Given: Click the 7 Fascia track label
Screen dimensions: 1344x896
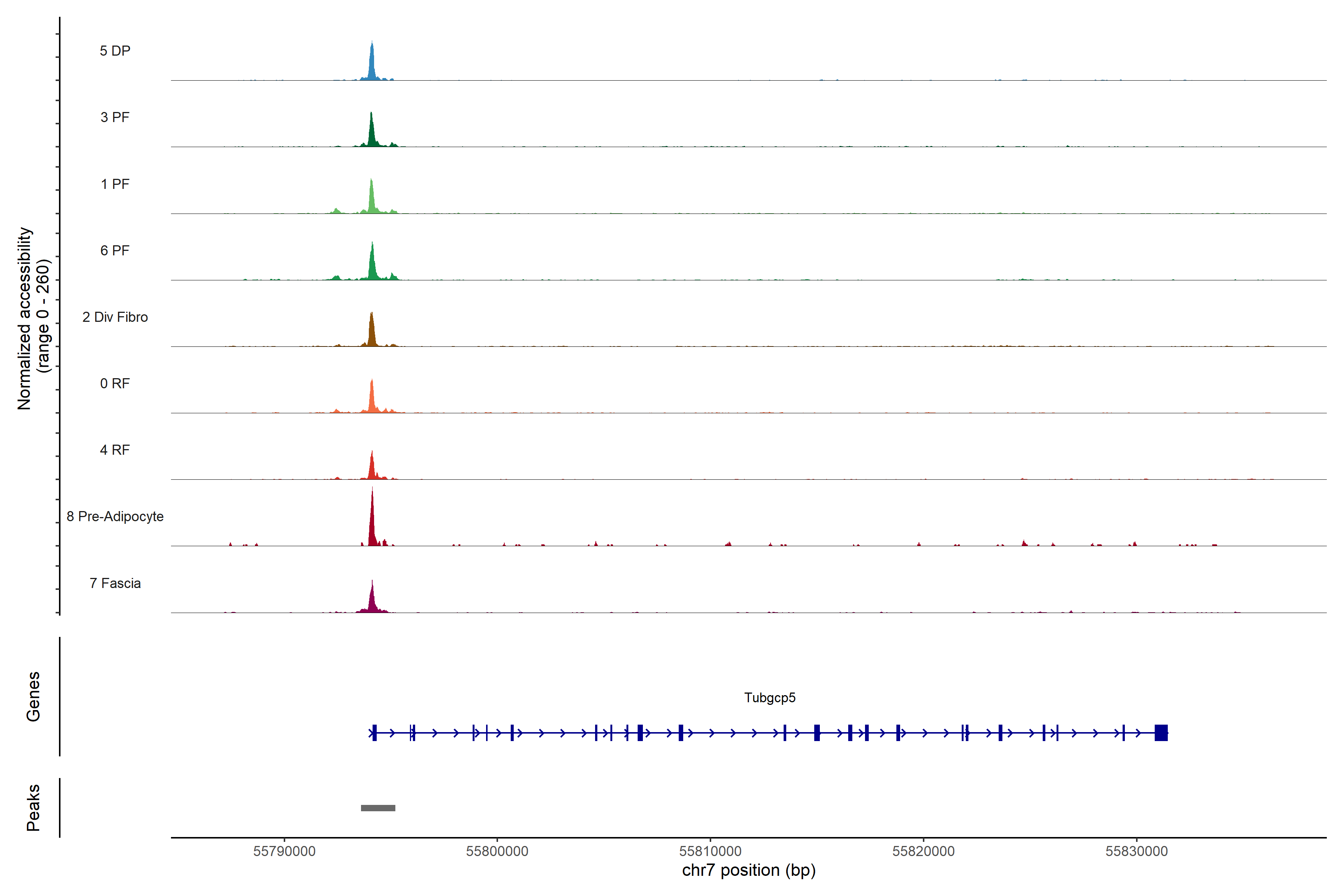Looking at the screenshot, I should (x=115, y=584).
